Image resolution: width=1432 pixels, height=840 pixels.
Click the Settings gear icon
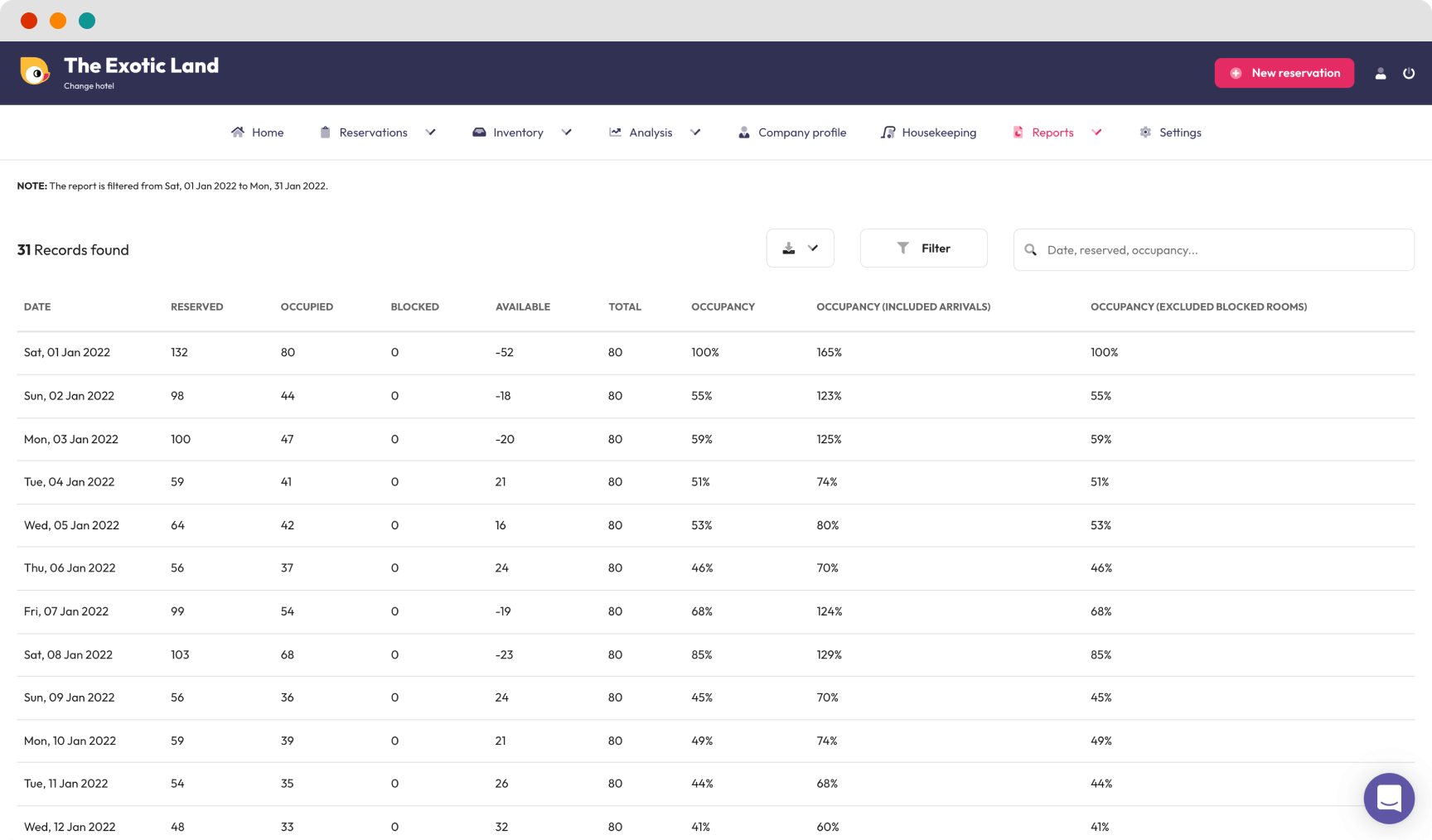1145,133
